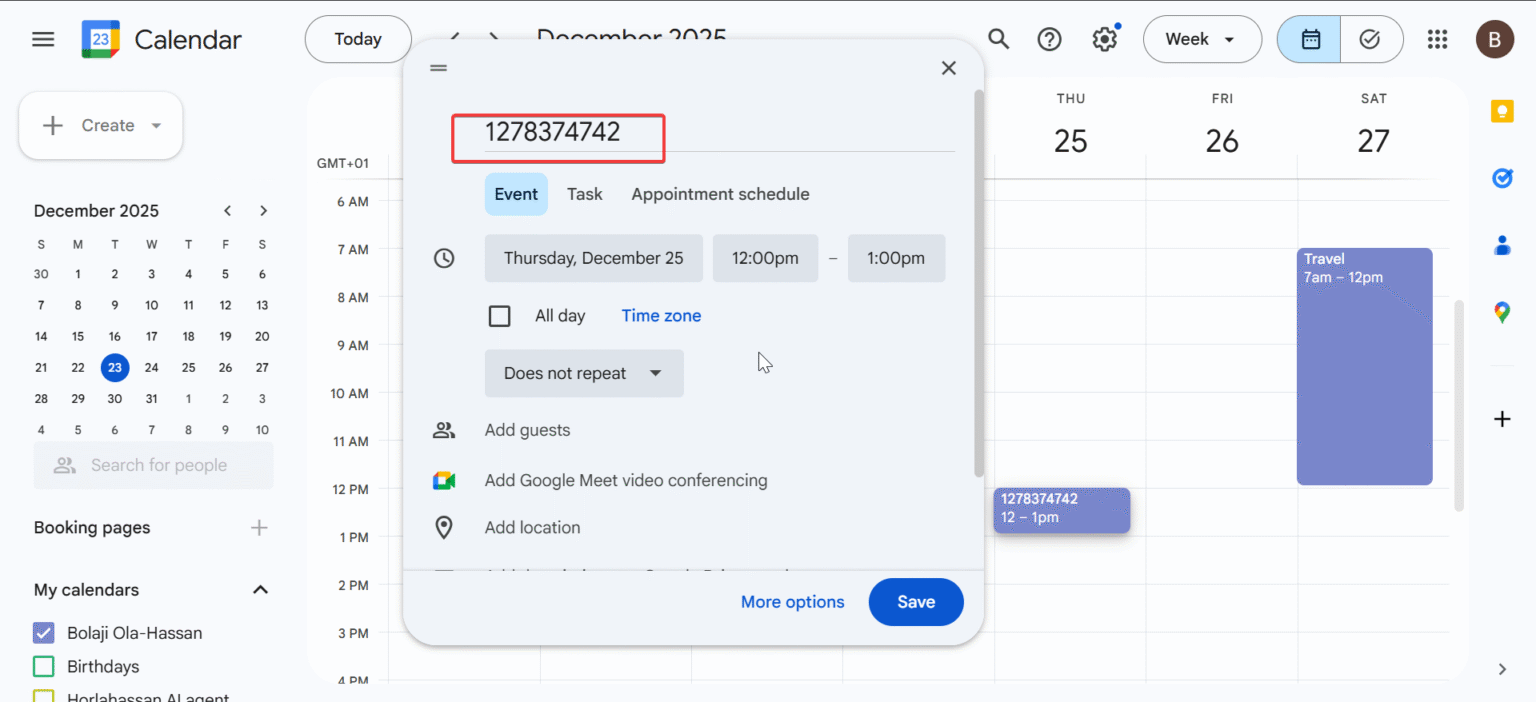The image size is (1536, 702).
Task: Select the Task tab
Action: tap(585, 194)
